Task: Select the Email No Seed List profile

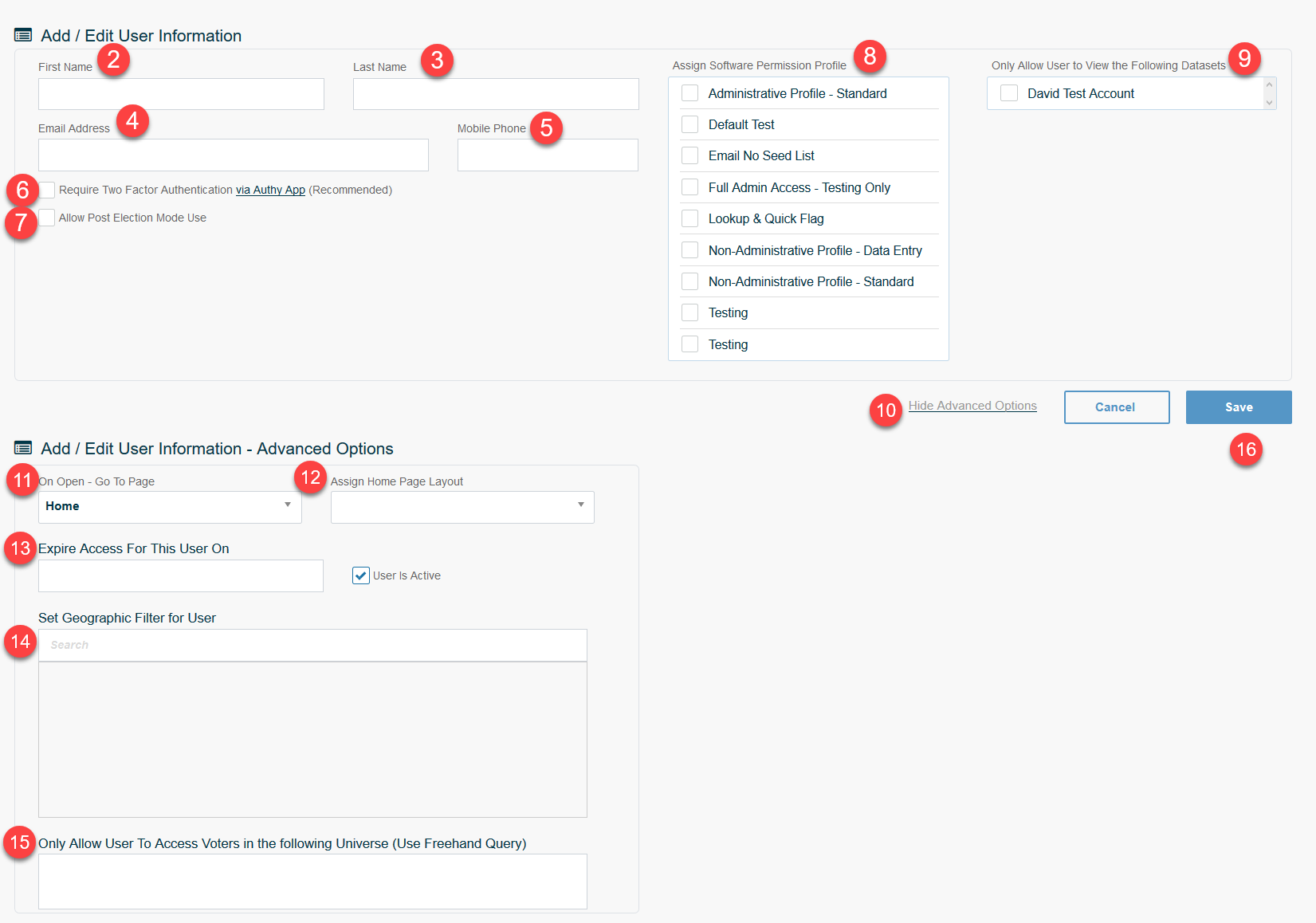Action: [x=689, y=155]
